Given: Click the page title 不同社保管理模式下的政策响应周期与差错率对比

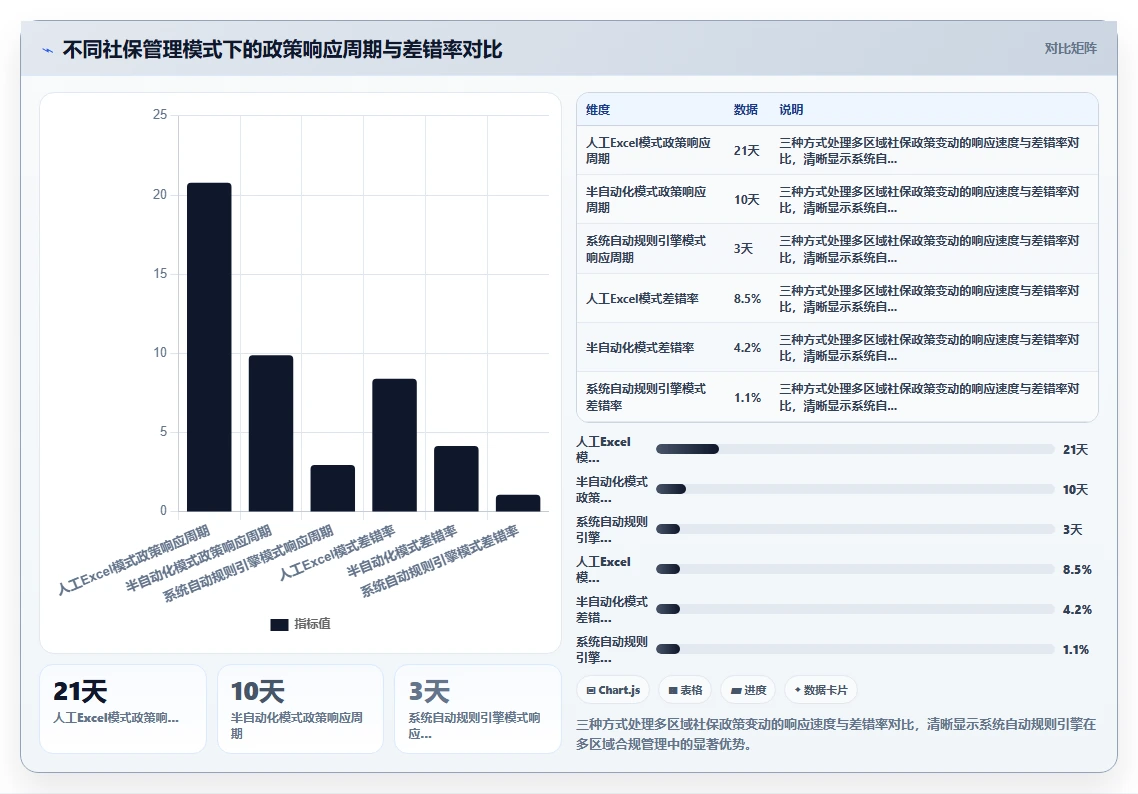Looking at the screenshot, I should (282, 49).
